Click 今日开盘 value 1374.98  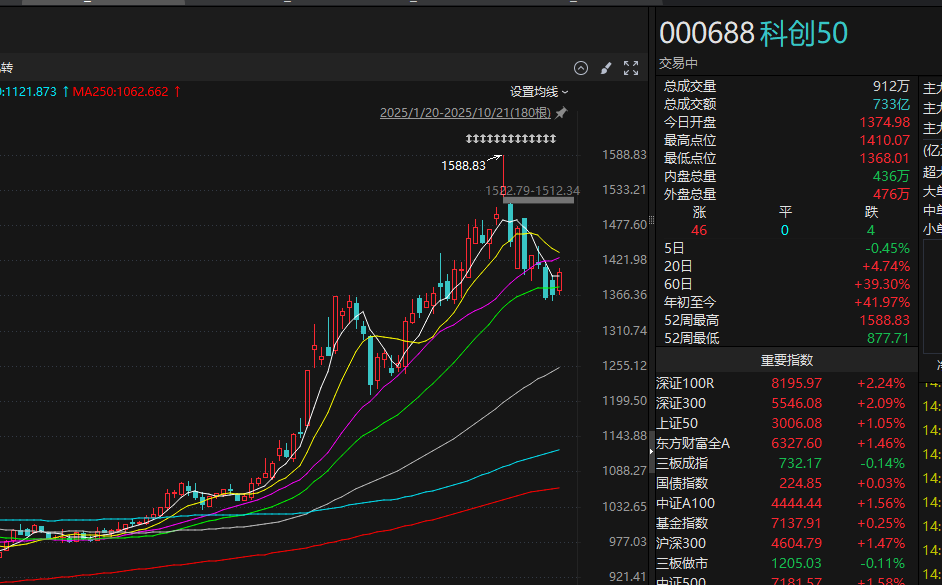pos(884,123)
